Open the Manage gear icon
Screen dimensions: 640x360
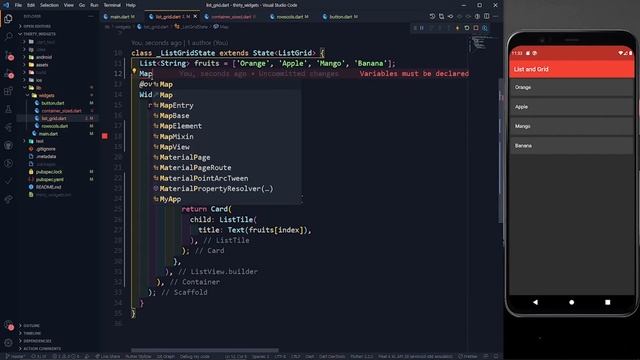8,343
